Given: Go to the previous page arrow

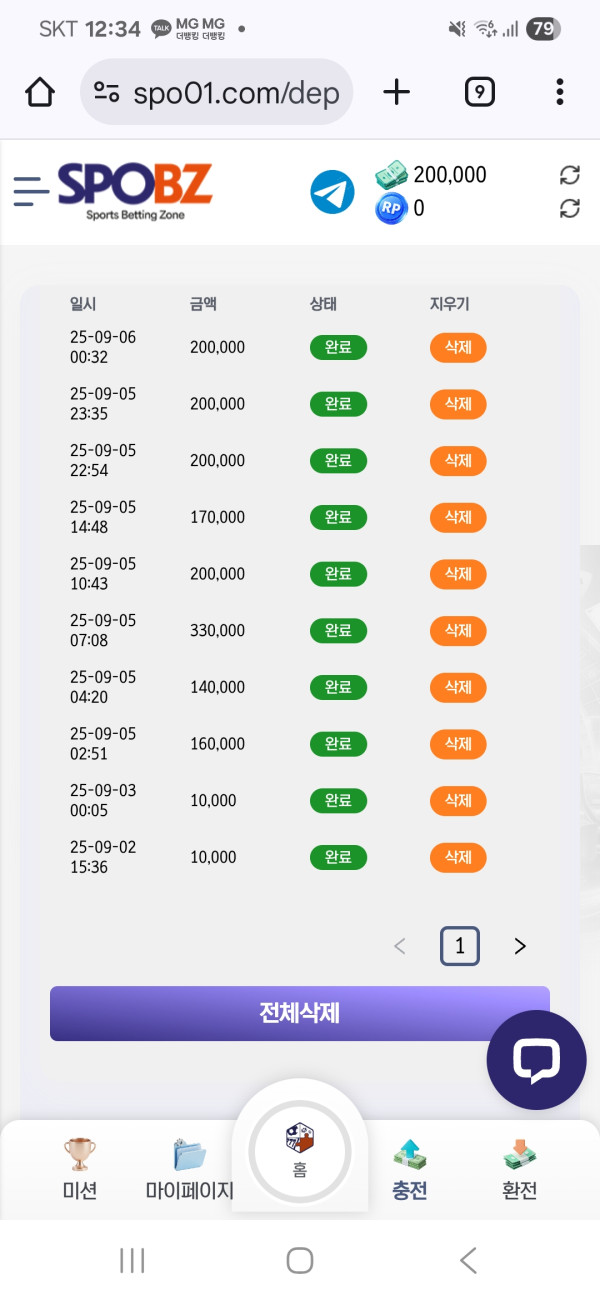Looking at the screenshot, I should [x=400, y=946].
